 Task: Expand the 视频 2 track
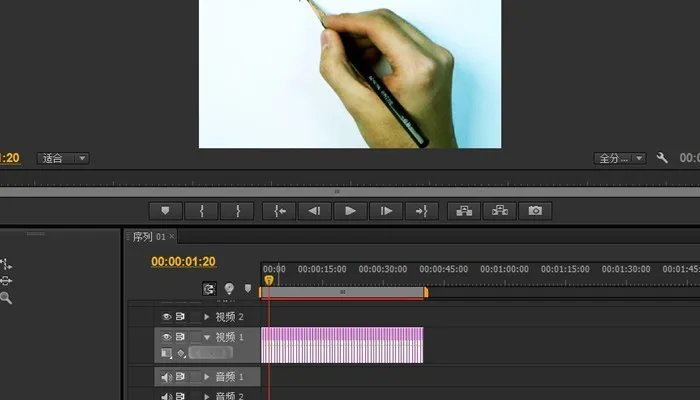coord(207,316)
